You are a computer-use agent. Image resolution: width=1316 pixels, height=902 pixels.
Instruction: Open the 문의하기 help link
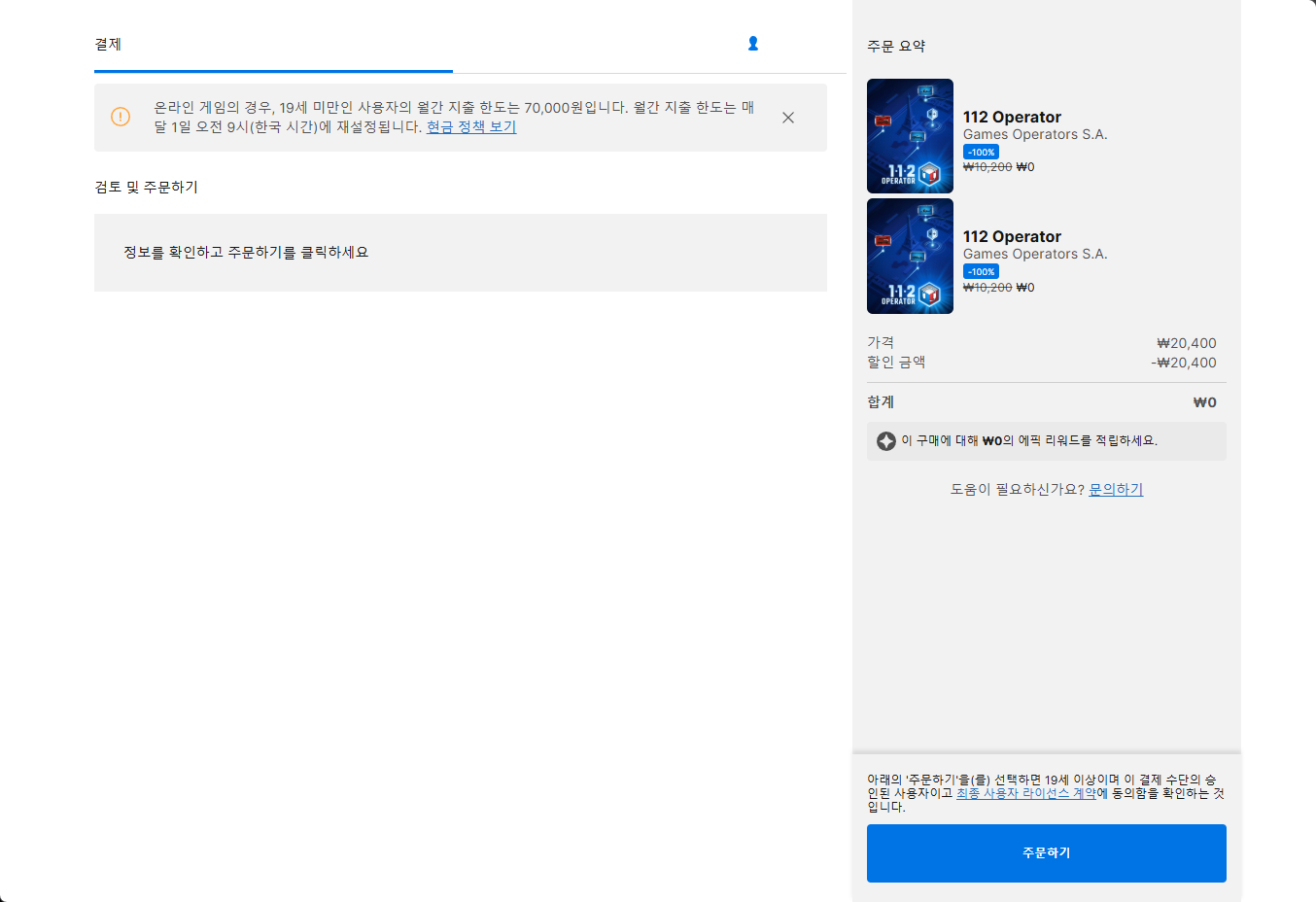click(1116, 490)
